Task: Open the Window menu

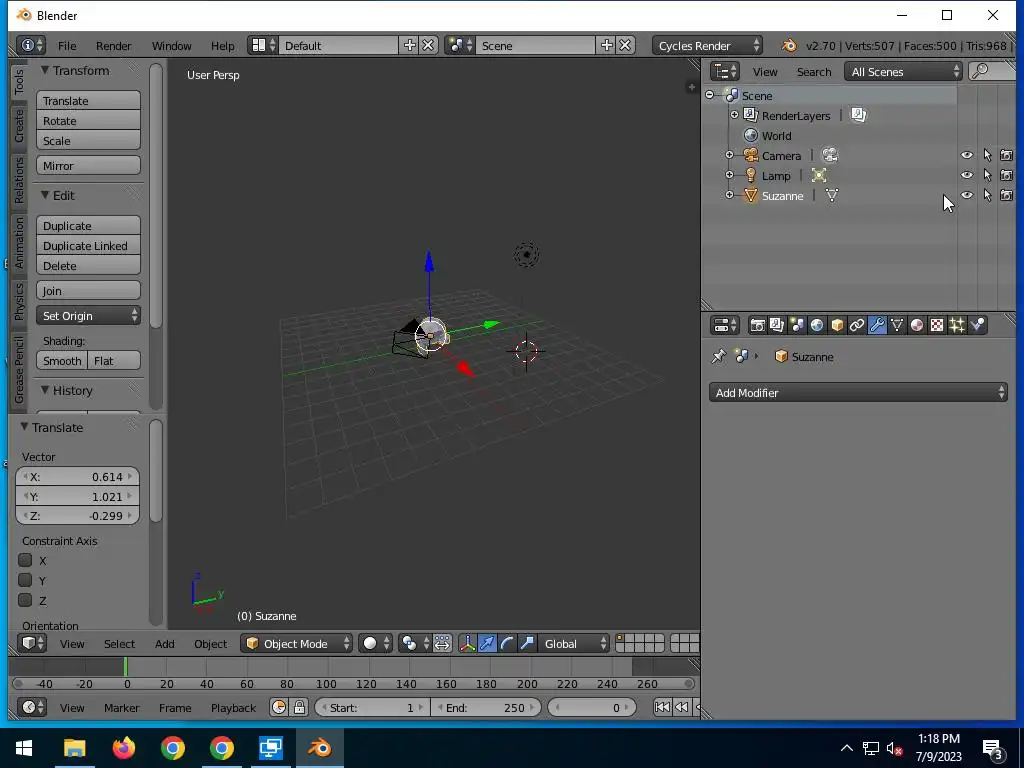Action: (171, 46)
